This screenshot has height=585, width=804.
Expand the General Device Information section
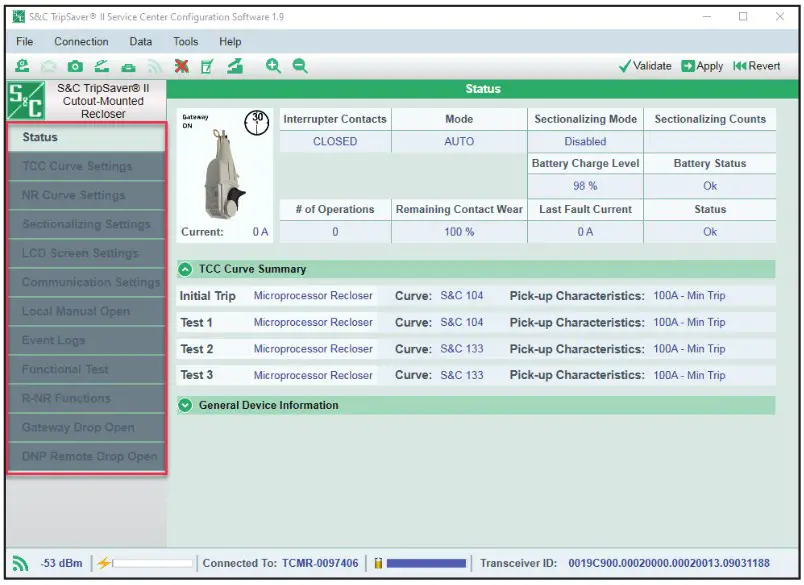coord(185,405)
